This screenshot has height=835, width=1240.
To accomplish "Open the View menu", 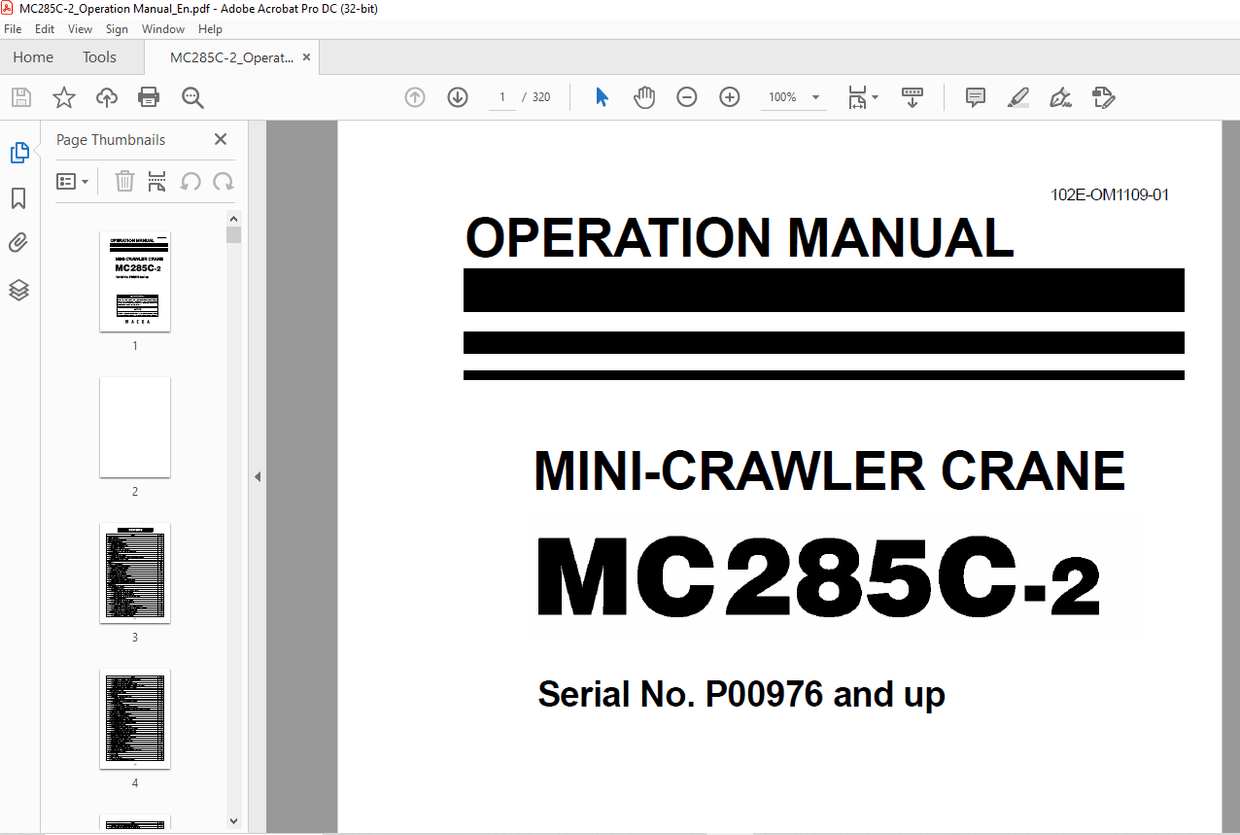I will point(79,28).
